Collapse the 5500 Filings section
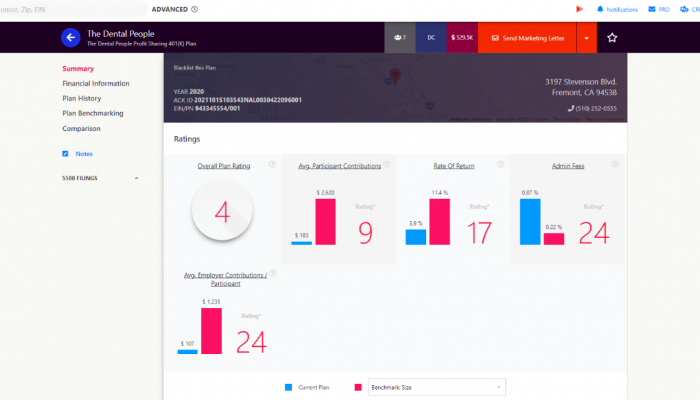This screenshot has width=700, height=400. [136, 178]
